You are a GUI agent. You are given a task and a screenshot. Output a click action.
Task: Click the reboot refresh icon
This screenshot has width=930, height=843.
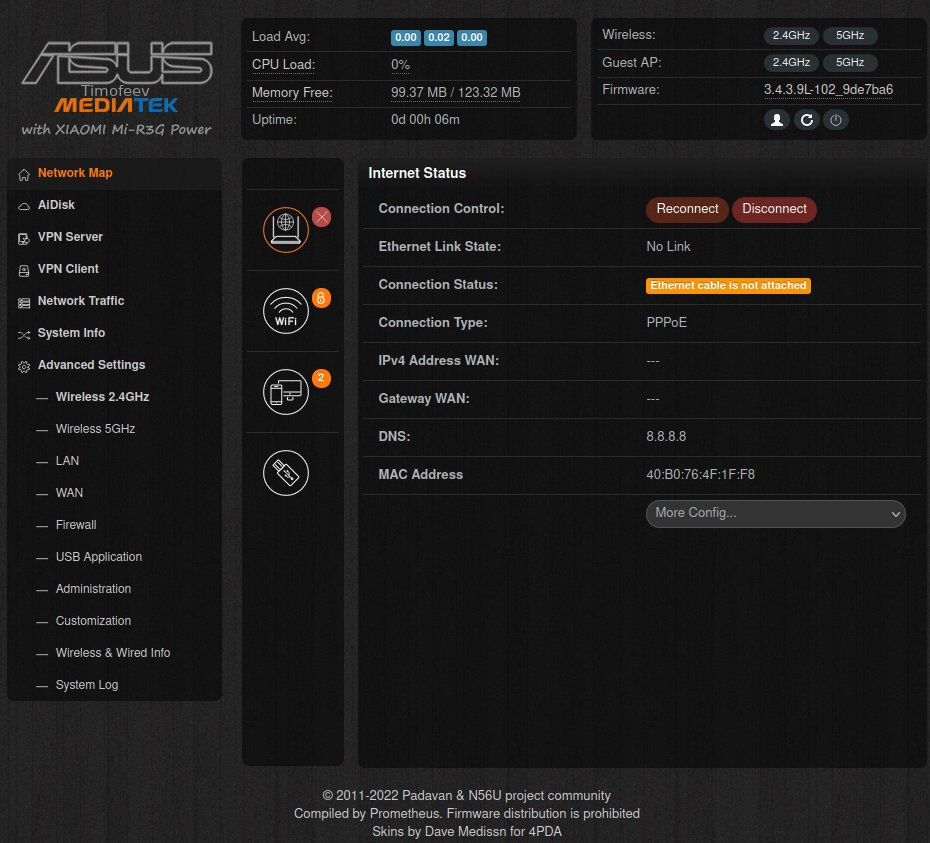(807, 120)
